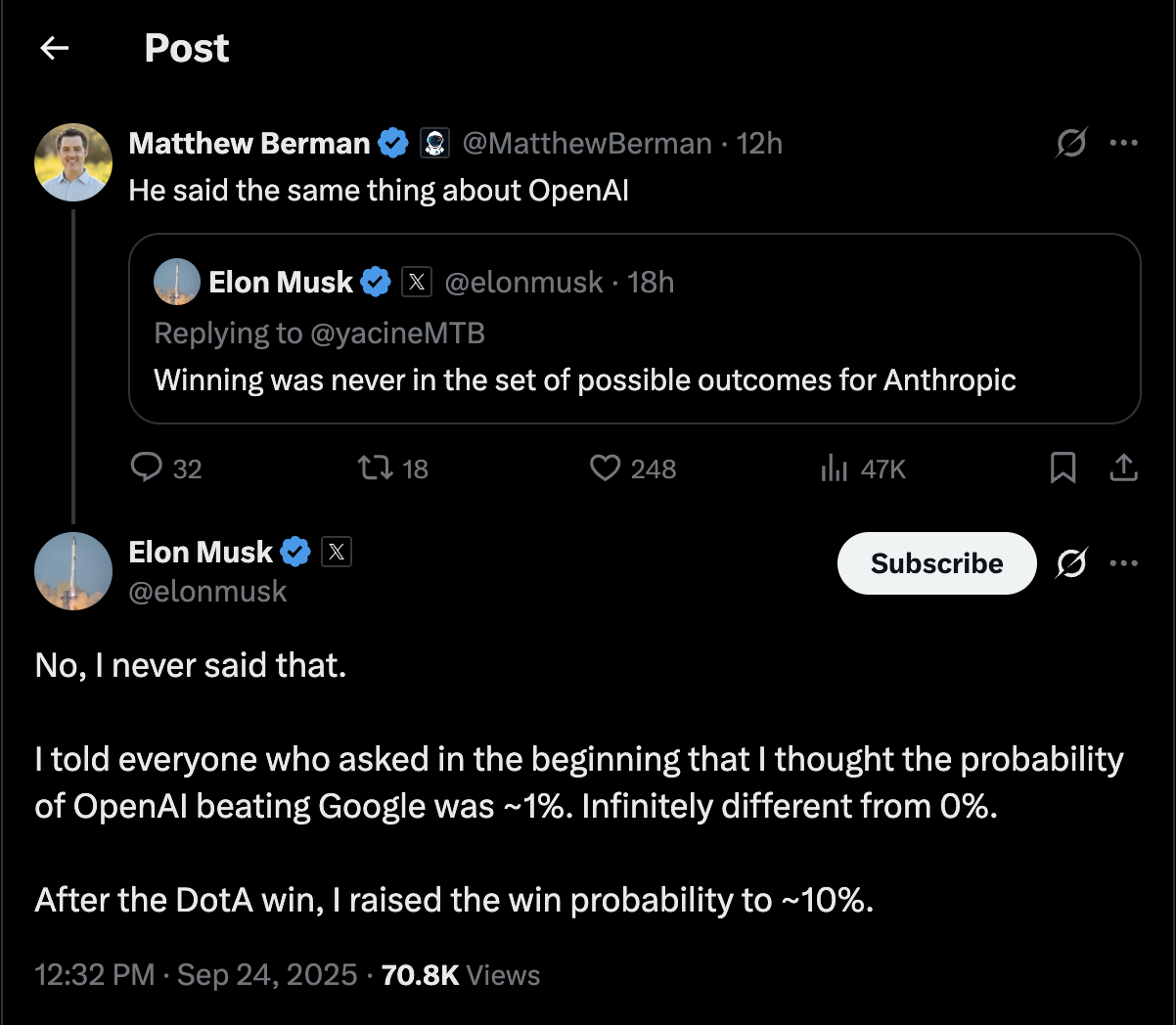Click the share icon below the quoted tweet
Image resolution: width=1176 pixels, height=1025 pixels.
pyautogui.click(x=1123, y=468)
